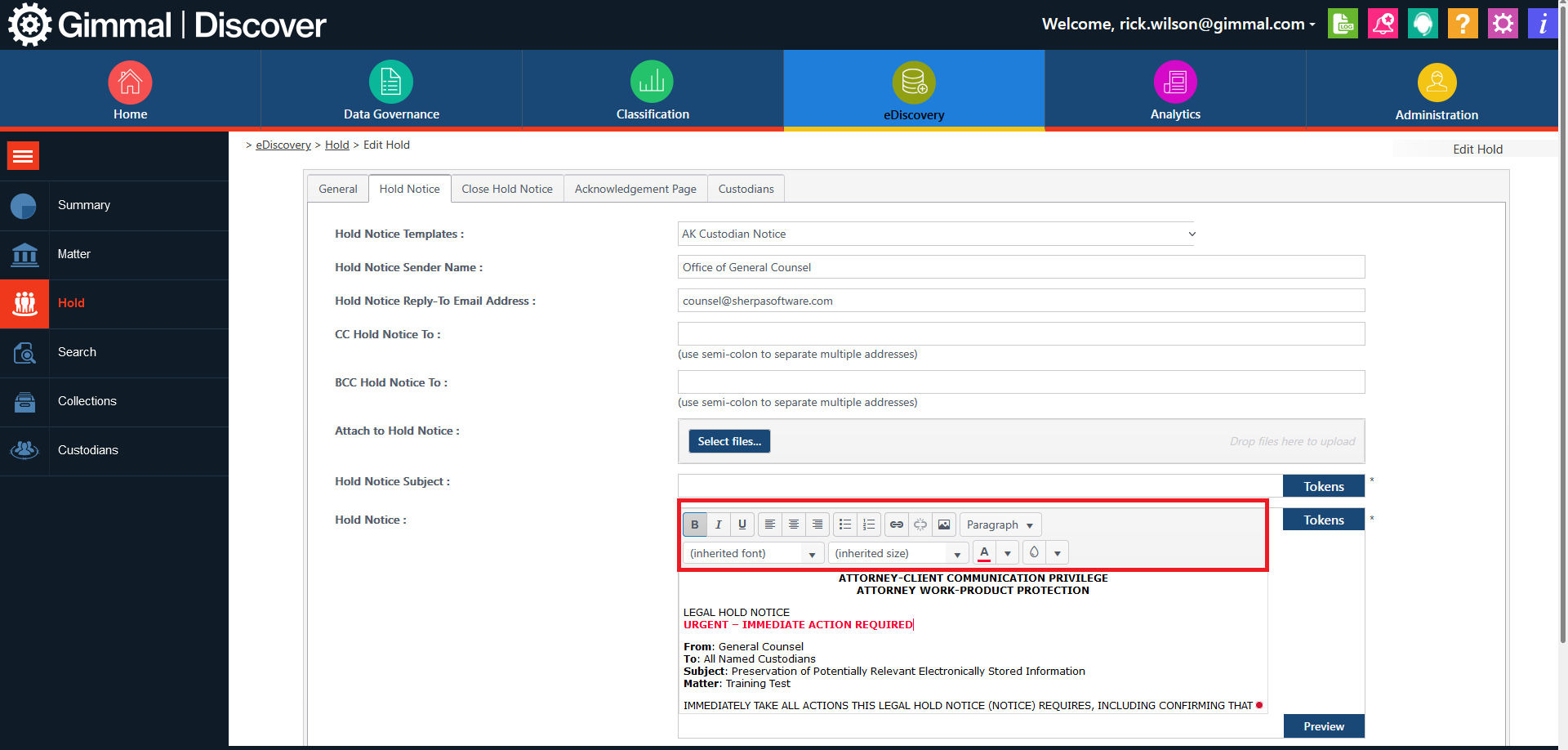
Task: Open the Paragraph style dropdown
Action: pos(1000,525)
